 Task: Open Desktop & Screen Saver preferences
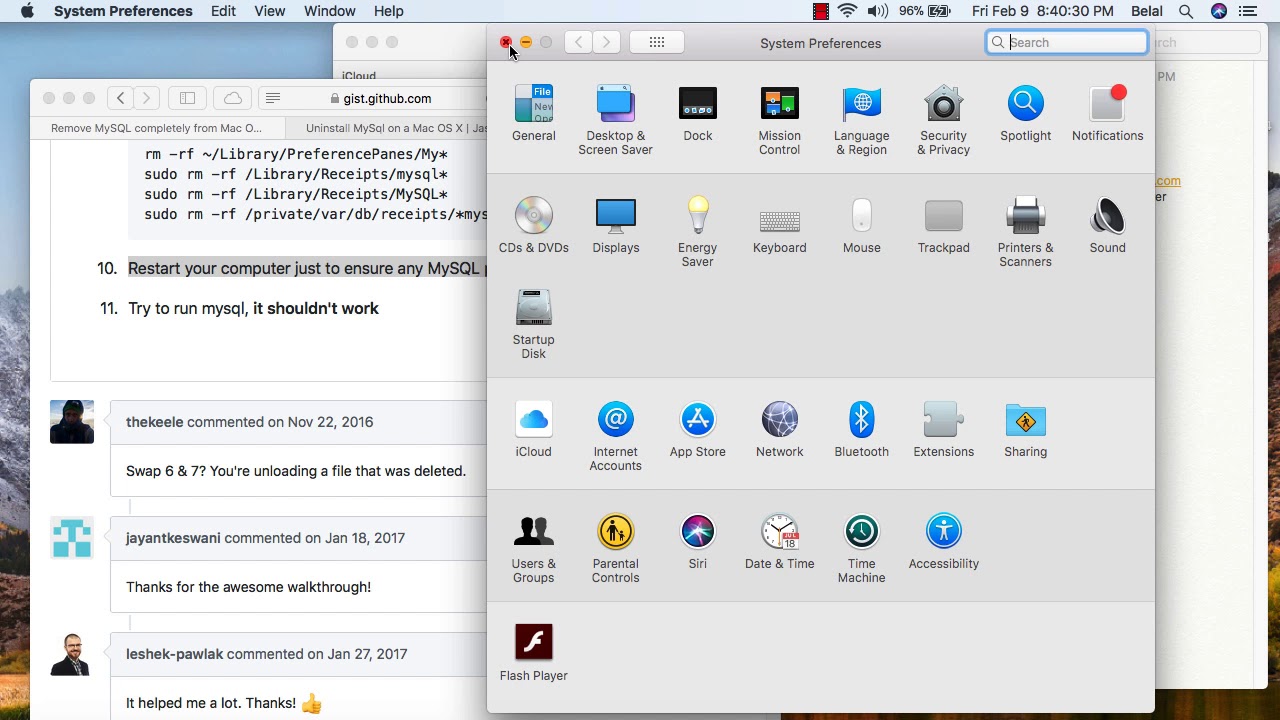coord(615,120)
